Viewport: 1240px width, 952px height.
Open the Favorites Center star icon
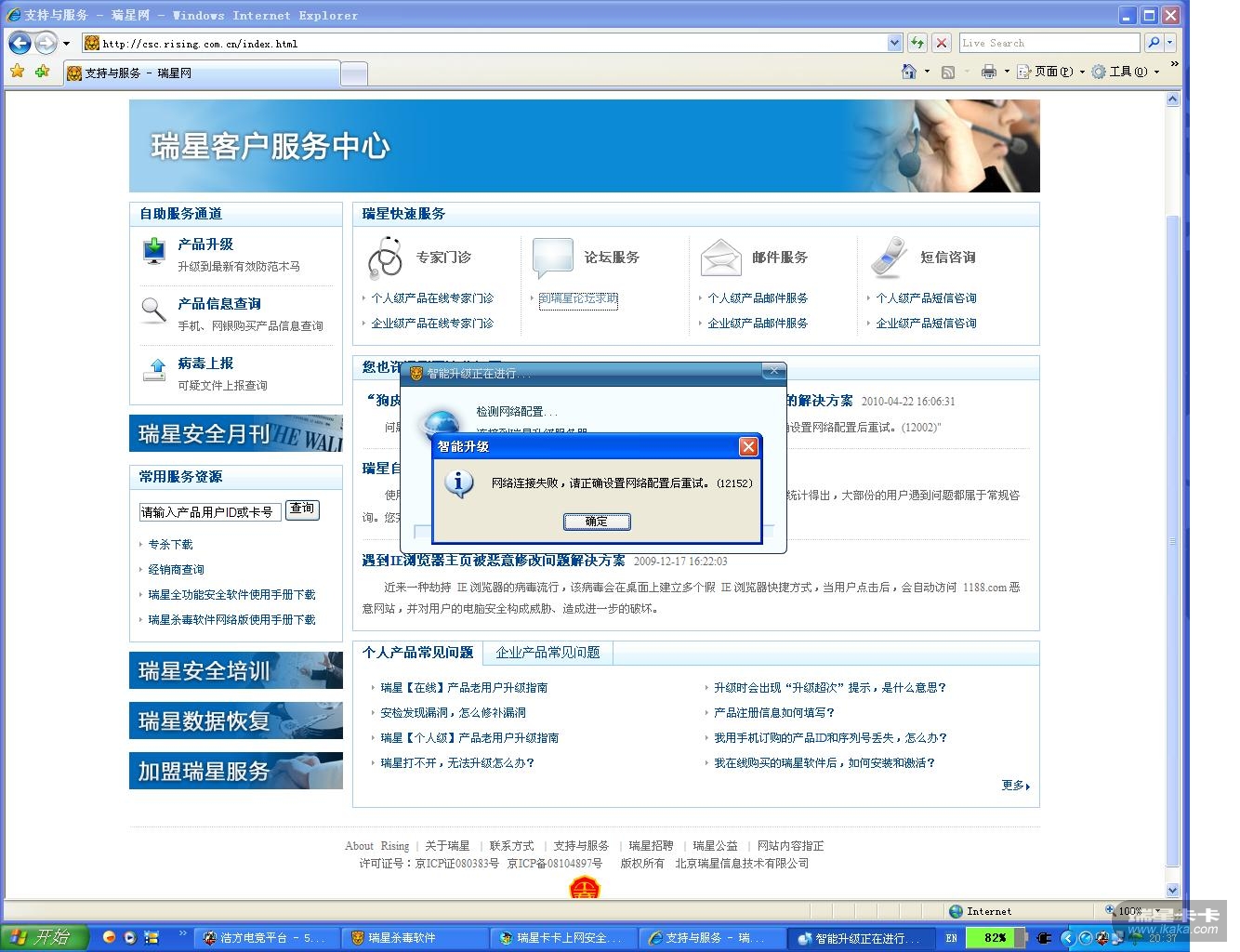coord(18,72)
